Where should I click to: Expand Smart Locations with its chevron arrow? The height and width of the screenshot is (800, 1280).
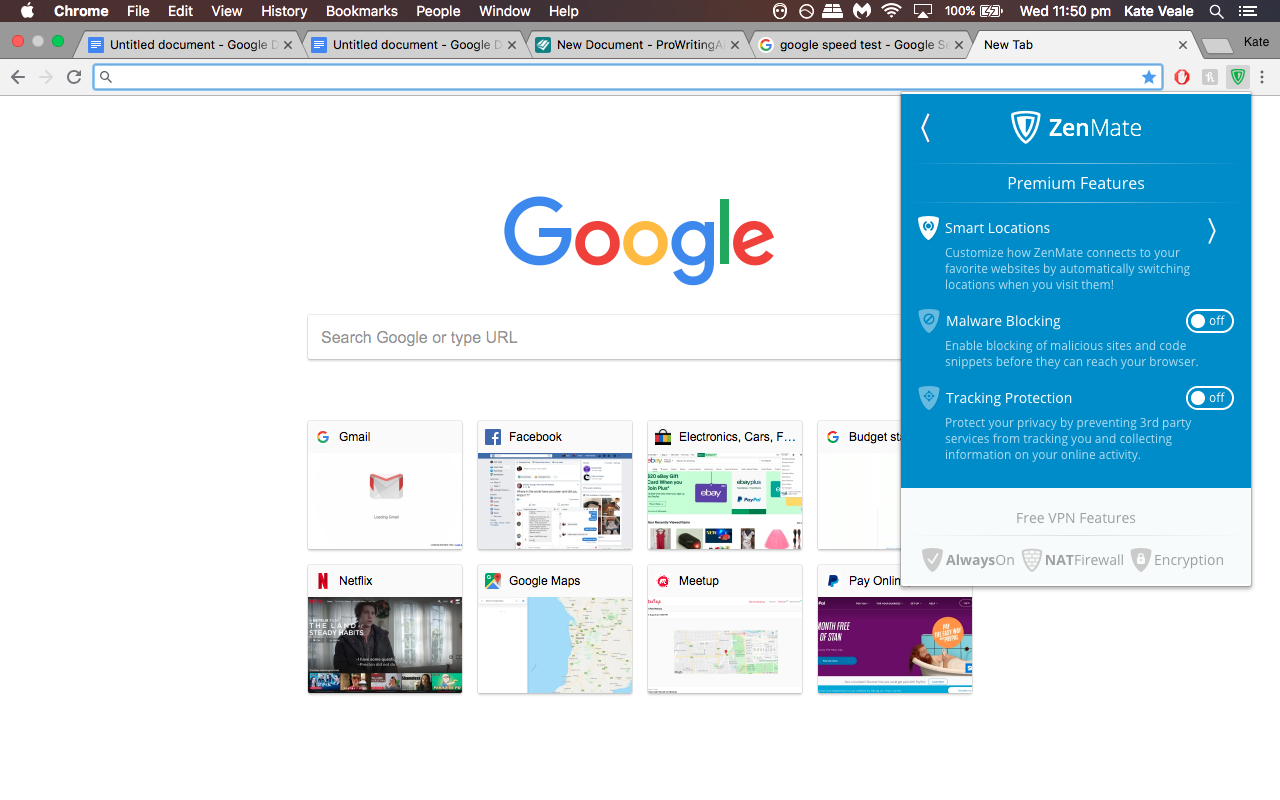point(1211,230)
